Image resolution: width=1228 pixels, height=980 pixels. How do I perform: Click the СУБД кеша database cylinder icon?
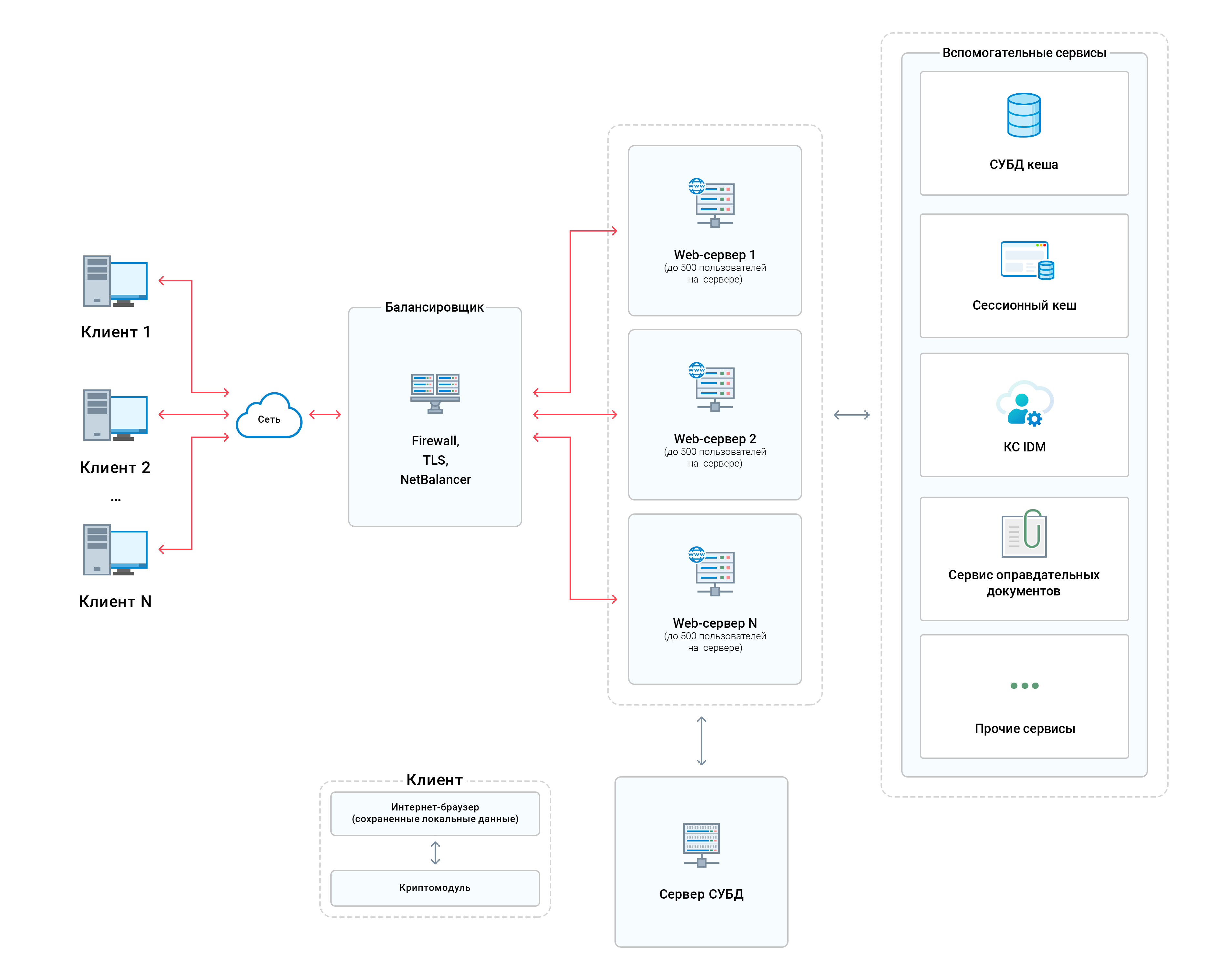coord(1024,115)
